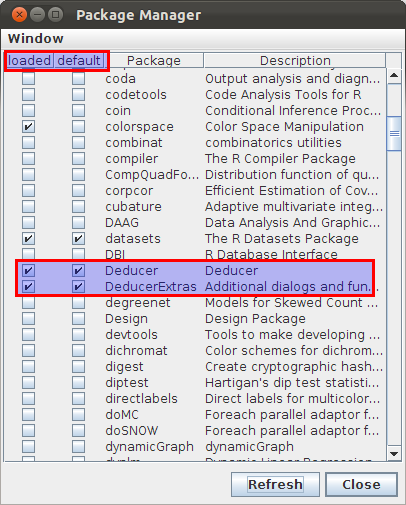Image resolution: width=406 pixels, height=505 pixels.
Task: Uncheck loaded checkbox for Deducer
Action: (28, 271)
